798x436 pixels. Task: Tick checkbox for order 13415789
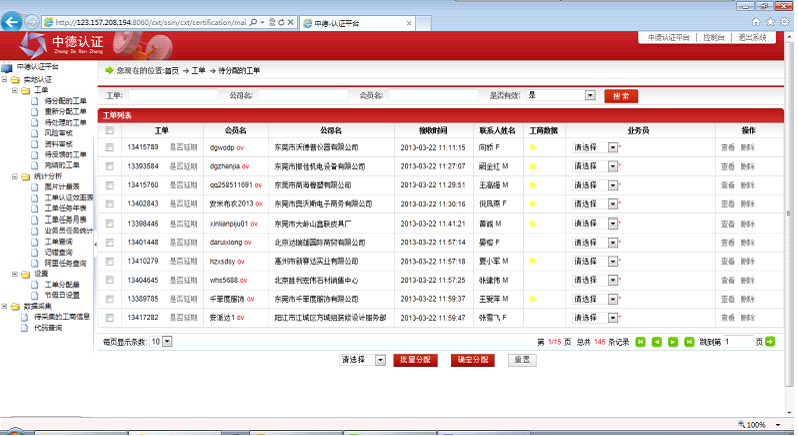pyautogui.click(x=110, y=148)
